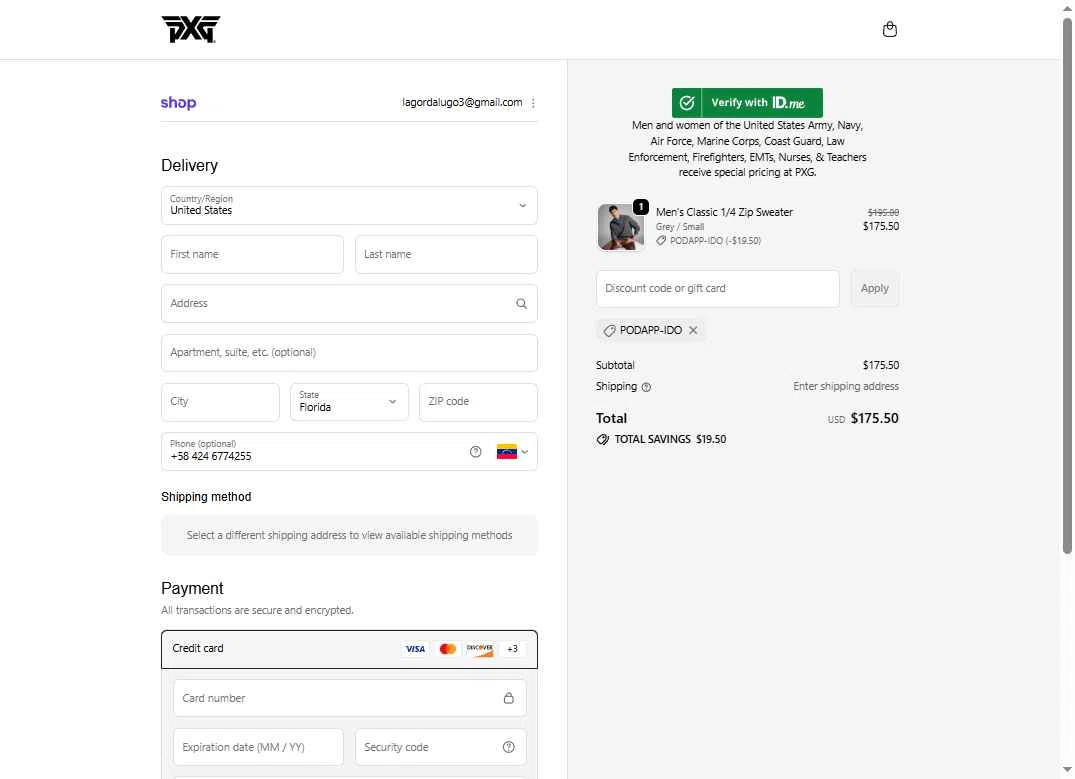
Task: Show the +3 additional card brands
Action: [x=512, y=649]
